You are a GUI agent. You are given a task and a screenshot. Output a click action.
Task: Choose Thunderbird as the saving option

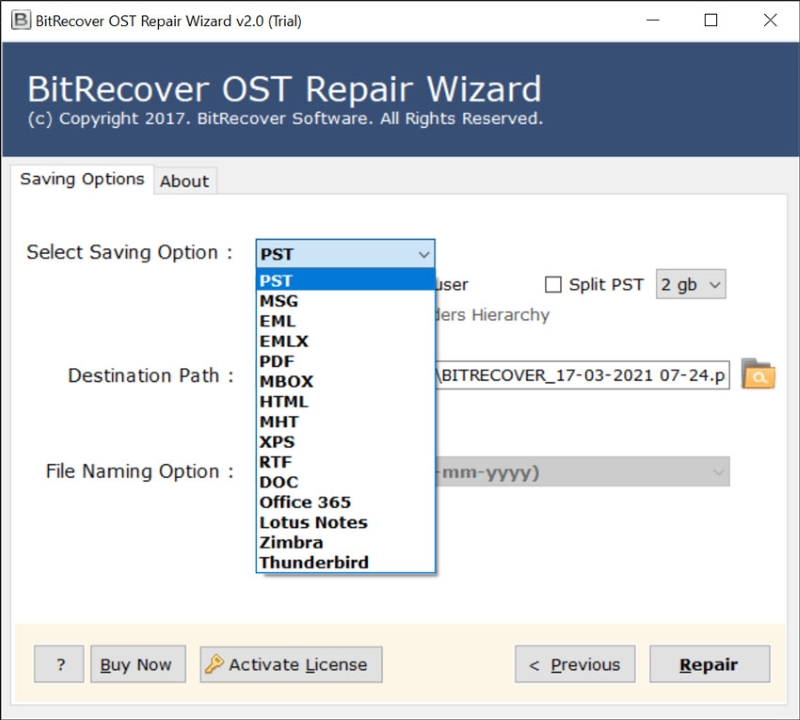(x=313, y=562)
